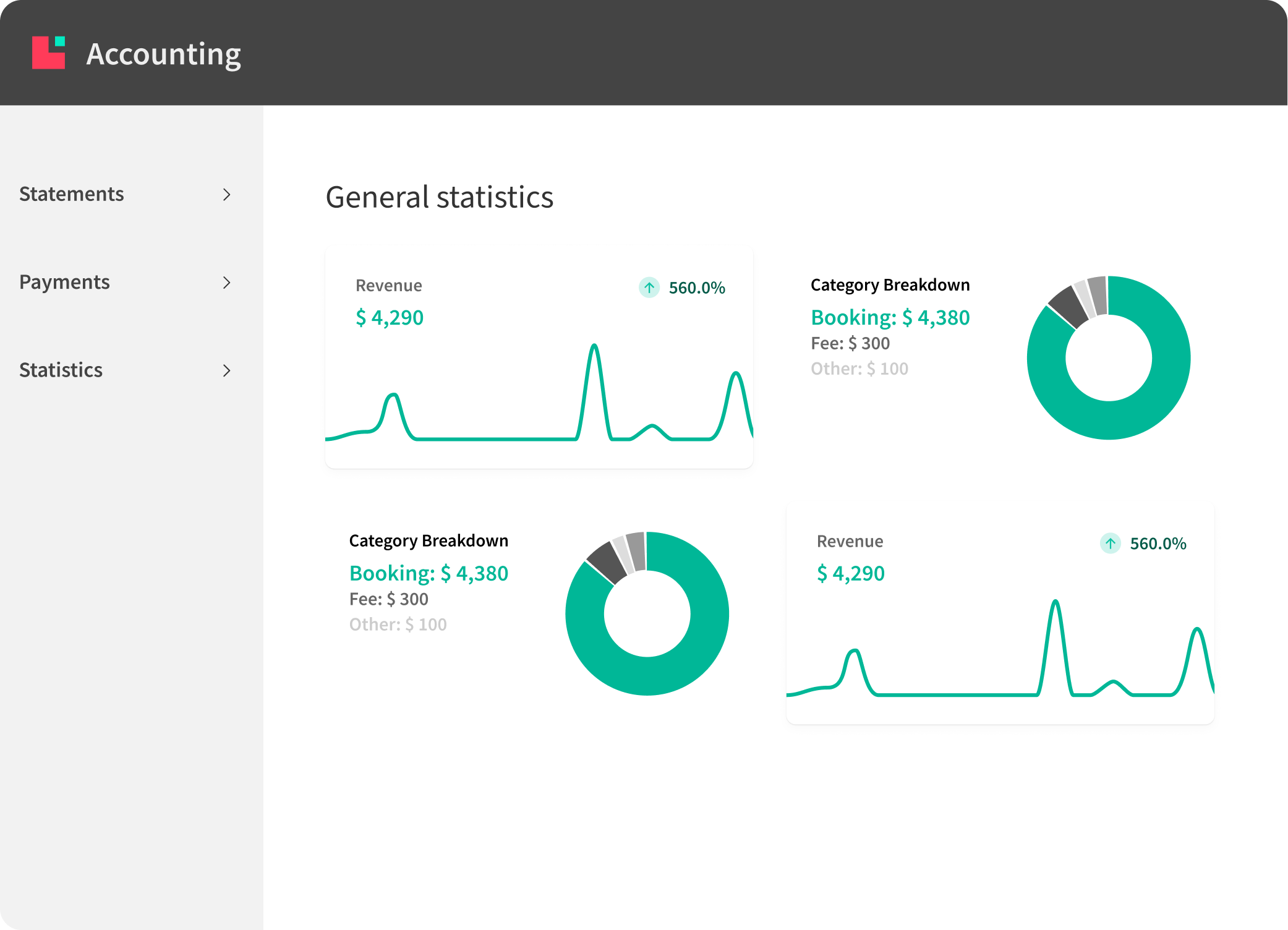Screen dimensions: 1288x930
Task: Click the Accounting app logo icon
Action: click(49, 53)
